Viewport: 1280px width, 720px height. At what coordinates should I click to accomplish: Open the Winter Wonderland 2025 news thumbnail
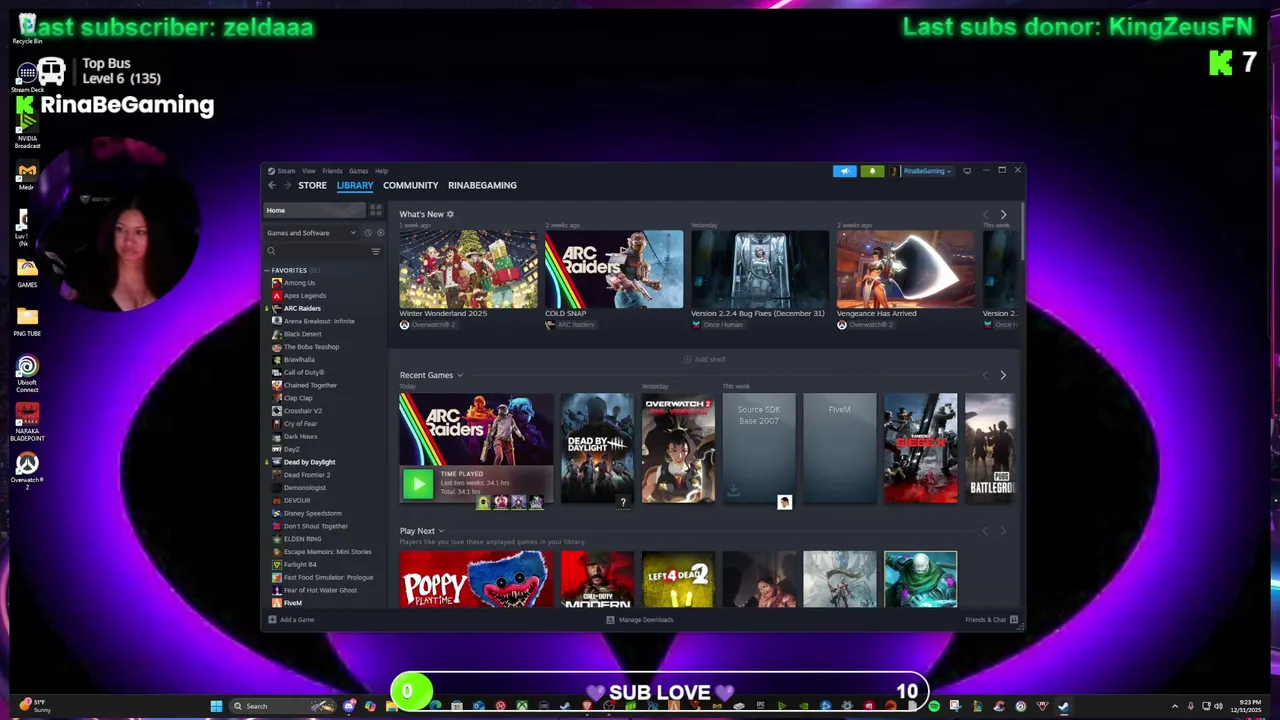click(468, 269)
